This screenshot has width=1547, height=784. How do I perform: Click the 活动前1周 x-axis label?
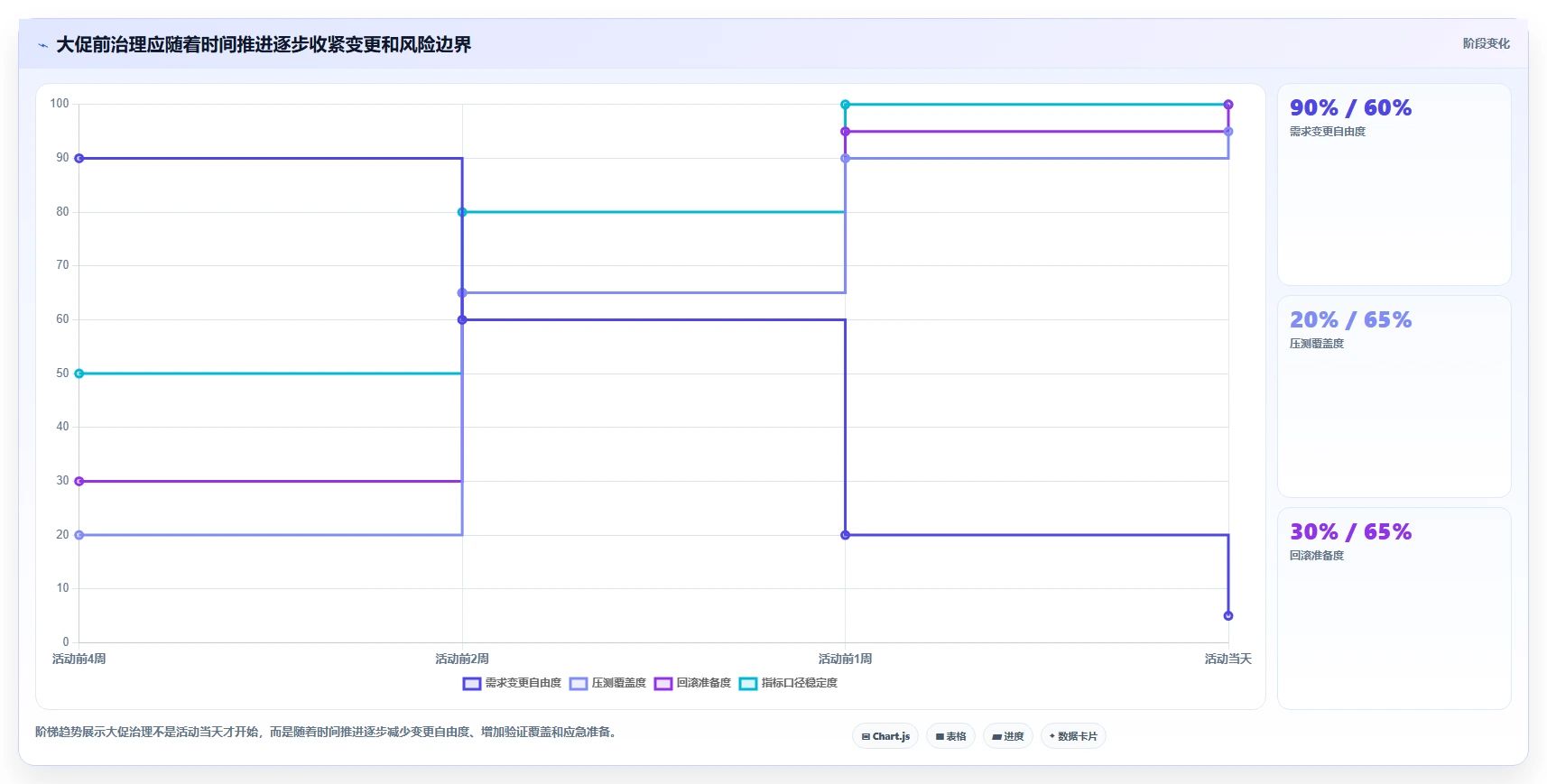(x=846, y=659)
